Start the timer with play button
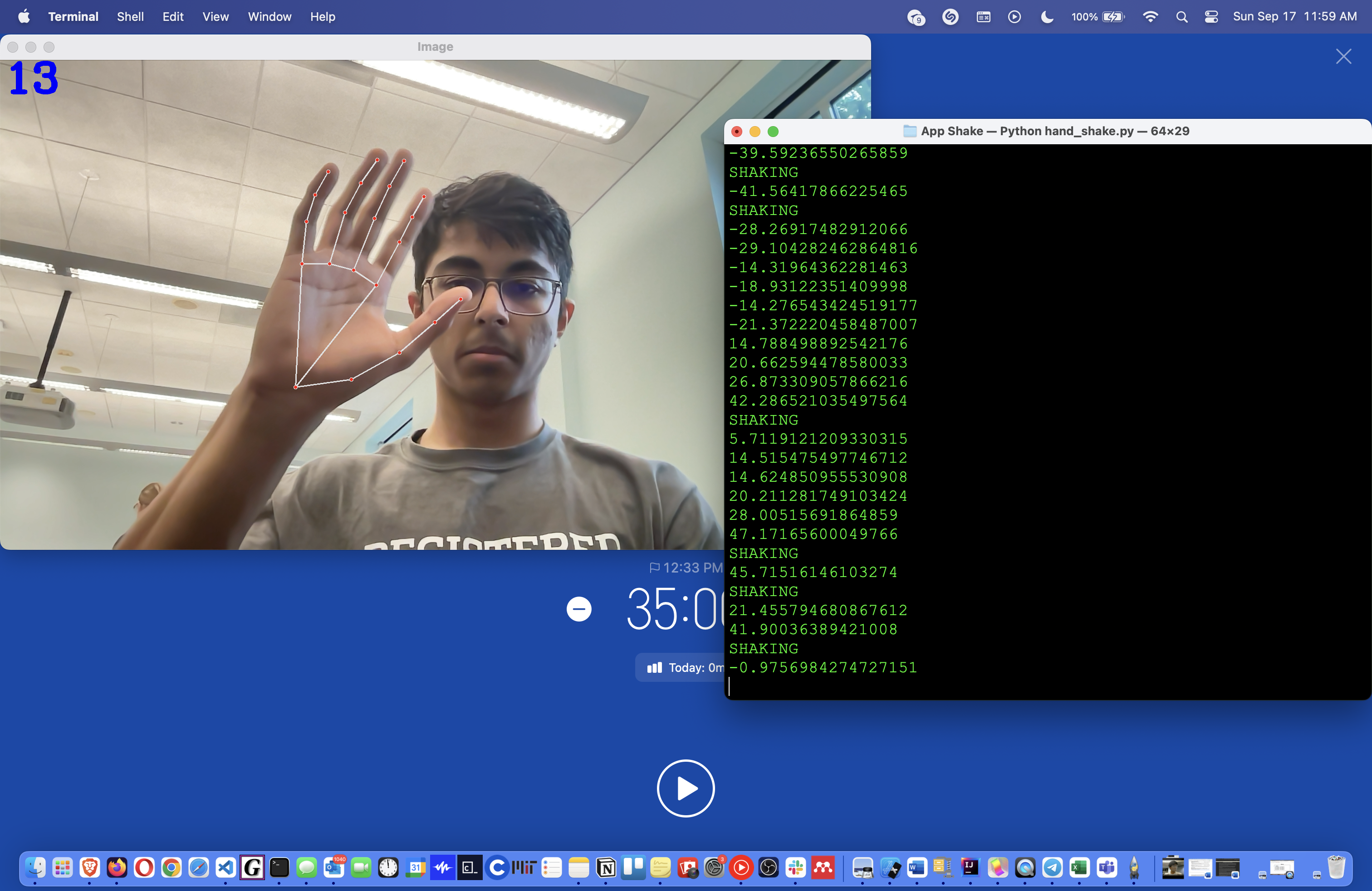This screenshot has height=891, width=1372. coord(686,788)
